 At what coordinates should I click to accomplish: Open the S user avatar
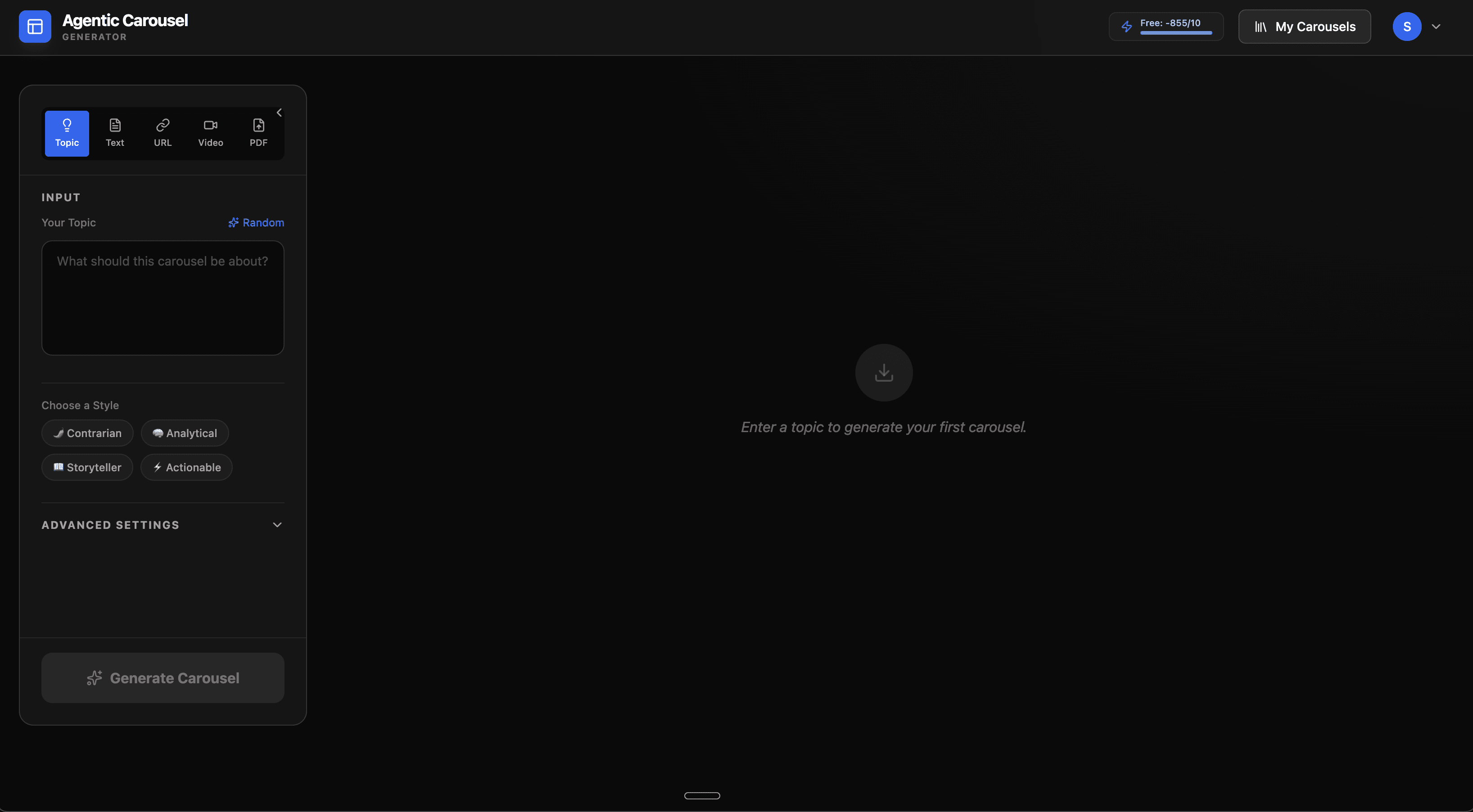(1407, 26)
